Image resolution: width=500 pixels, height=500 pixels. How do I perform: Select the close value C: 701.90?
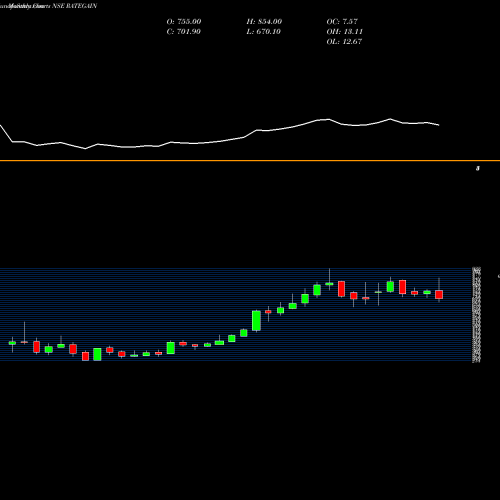[183, 32]
